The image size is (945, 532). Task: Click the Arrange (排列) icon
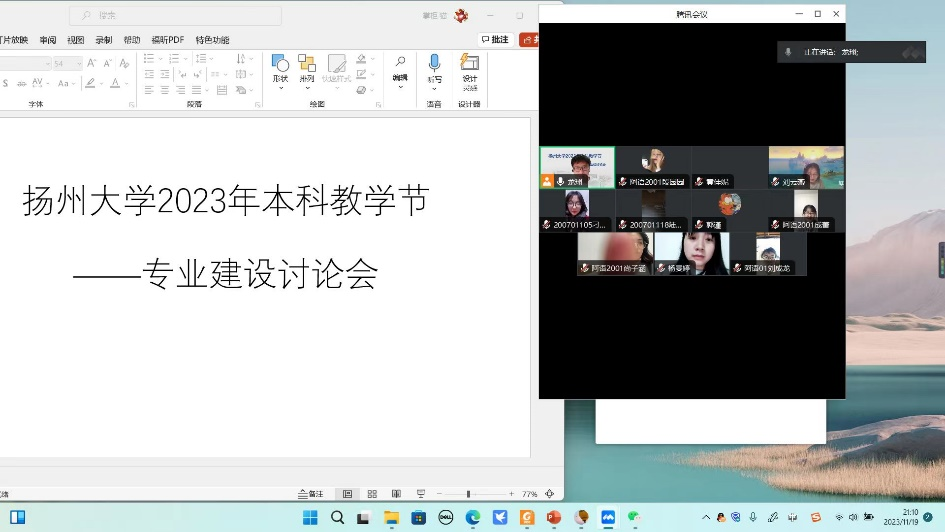307,68
